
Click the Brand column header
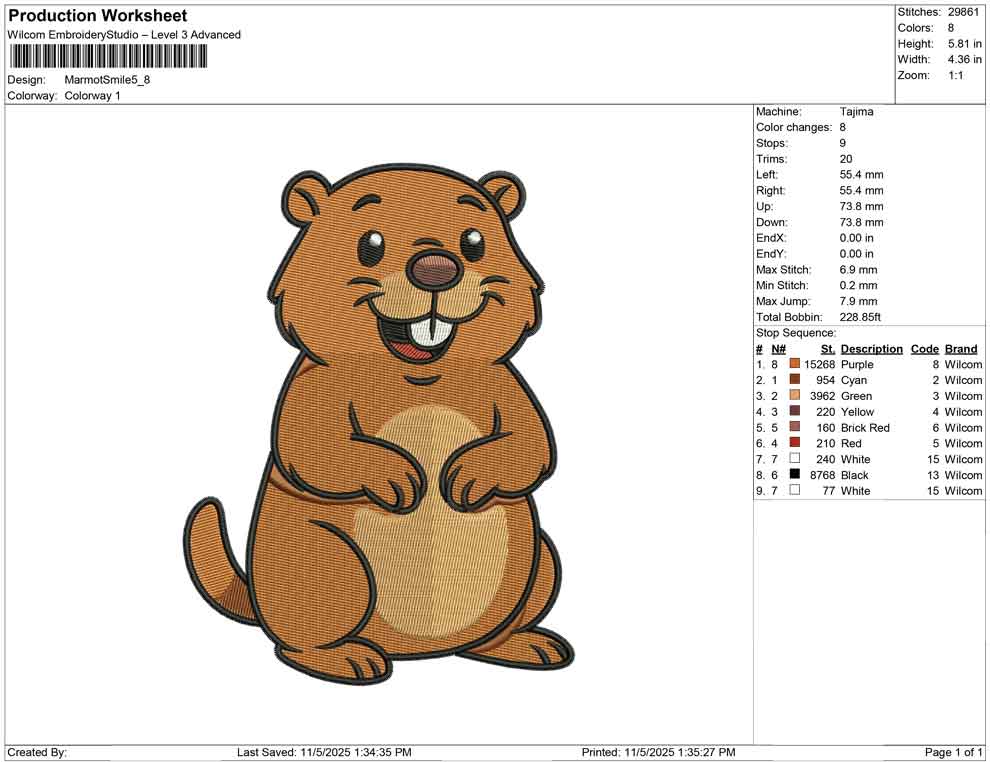click(x=961, y=349)
